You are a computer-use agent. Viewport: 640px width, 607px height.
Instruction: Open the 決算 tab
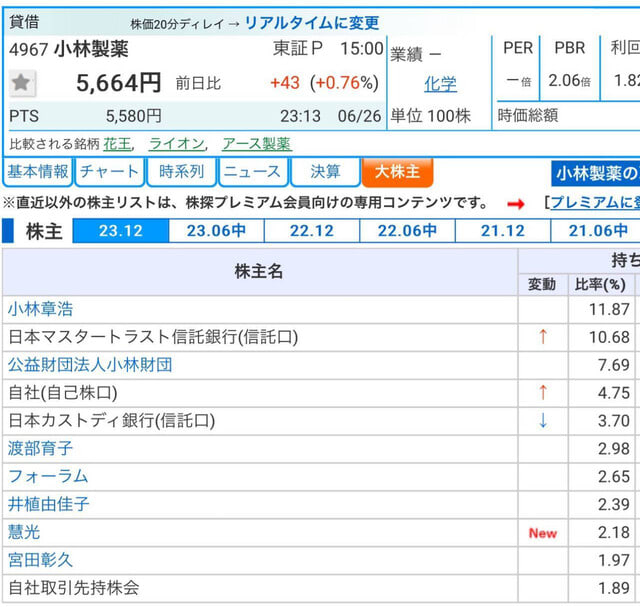325,171
